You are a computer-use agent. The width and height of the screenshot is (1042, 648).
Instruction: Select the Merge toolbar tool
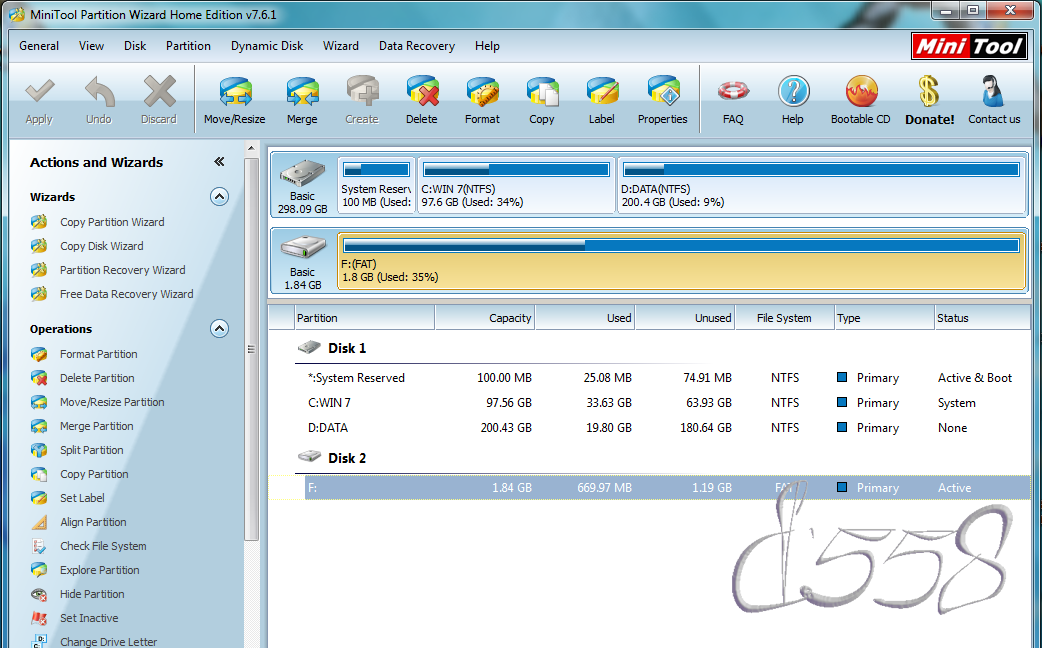point(302,100)
